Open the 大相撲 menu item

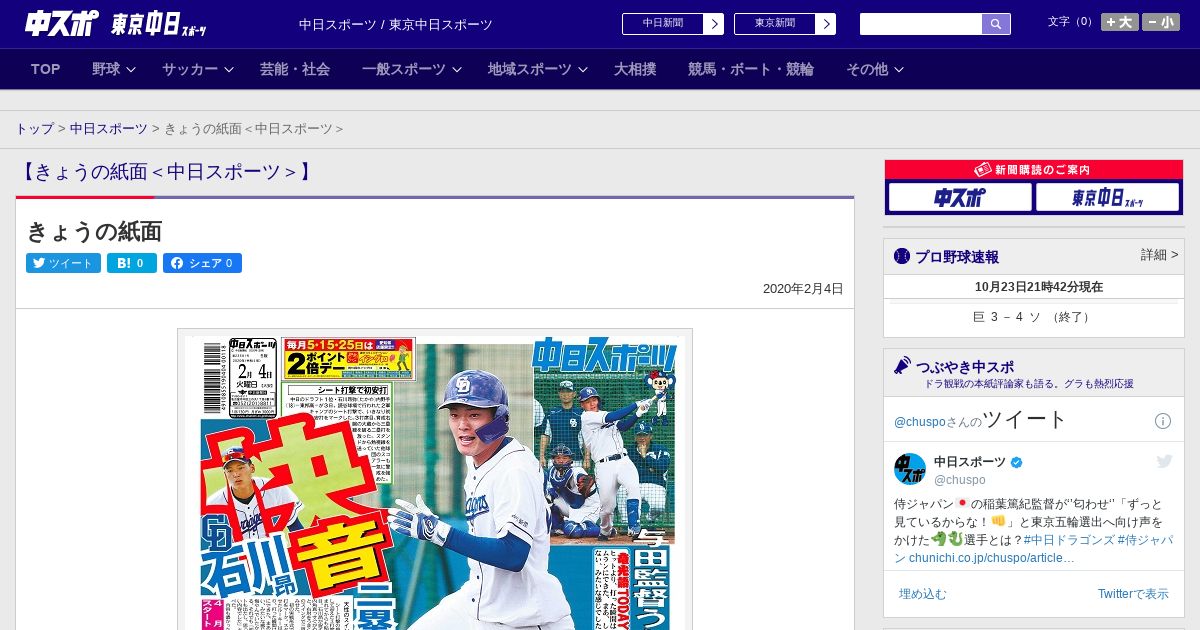pos(635,69)
